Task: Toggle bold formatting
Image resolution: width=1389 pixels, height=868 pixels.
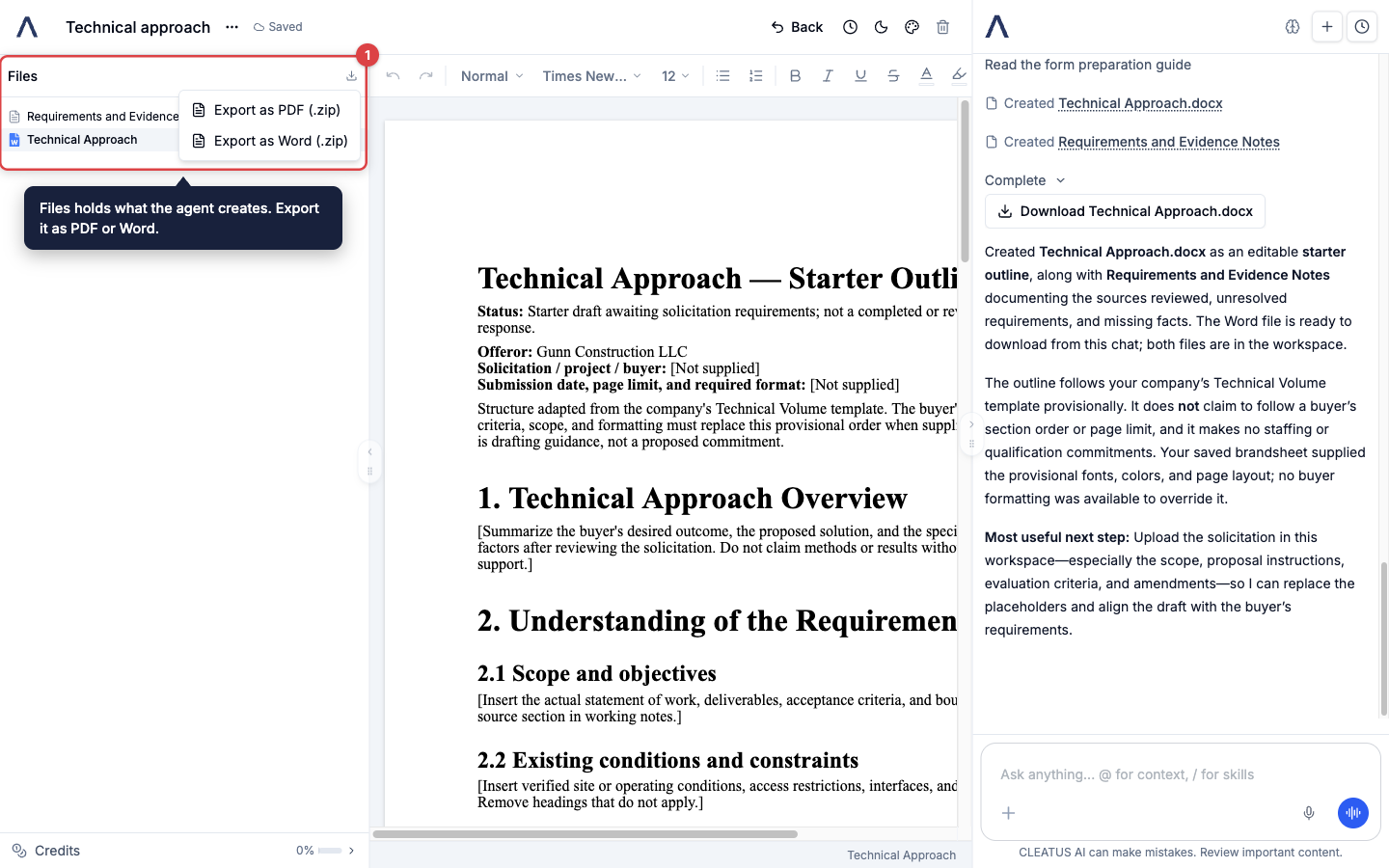Action: click(795, 76)
